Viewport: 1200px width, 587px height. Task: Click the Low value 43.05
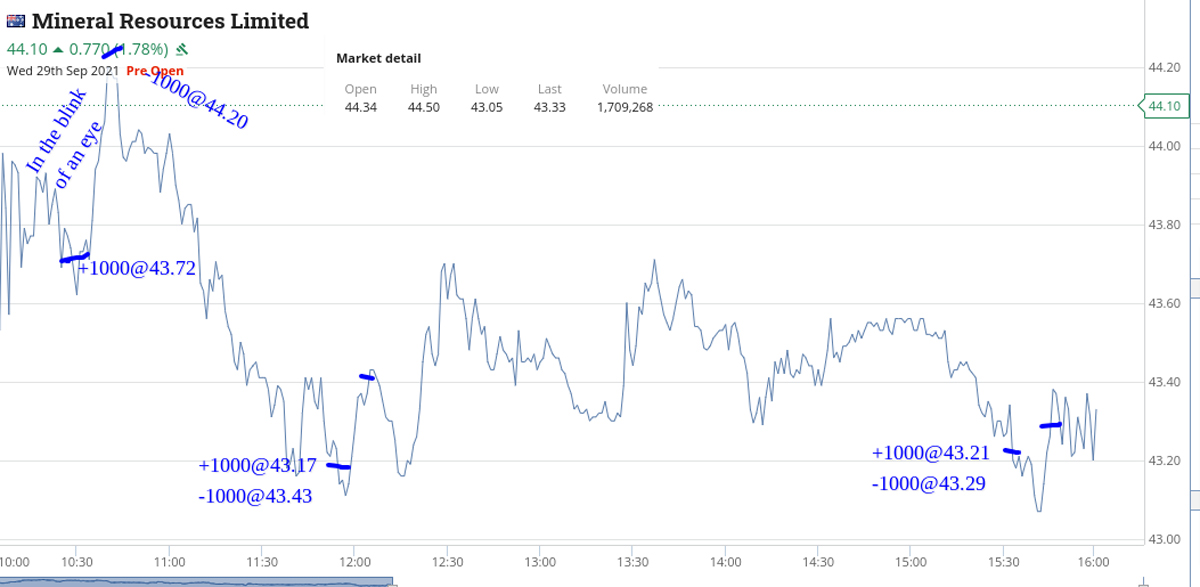(486, 107)
